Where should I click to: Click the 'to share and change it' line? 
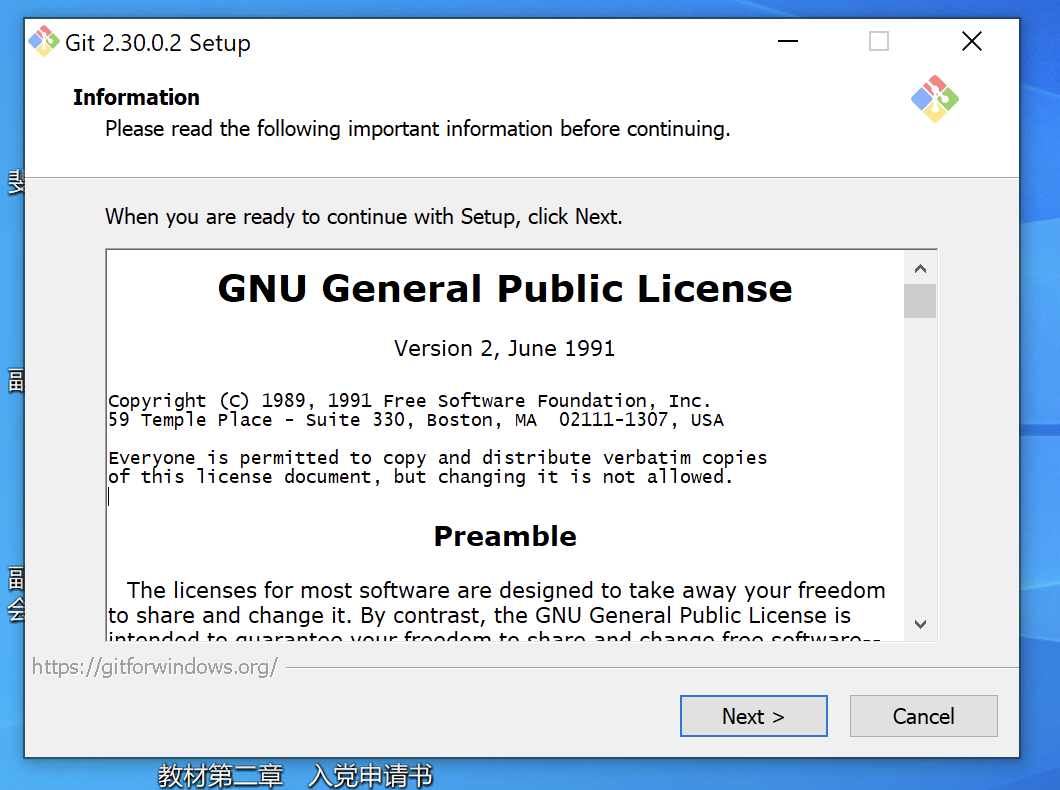tap(479, 615)
